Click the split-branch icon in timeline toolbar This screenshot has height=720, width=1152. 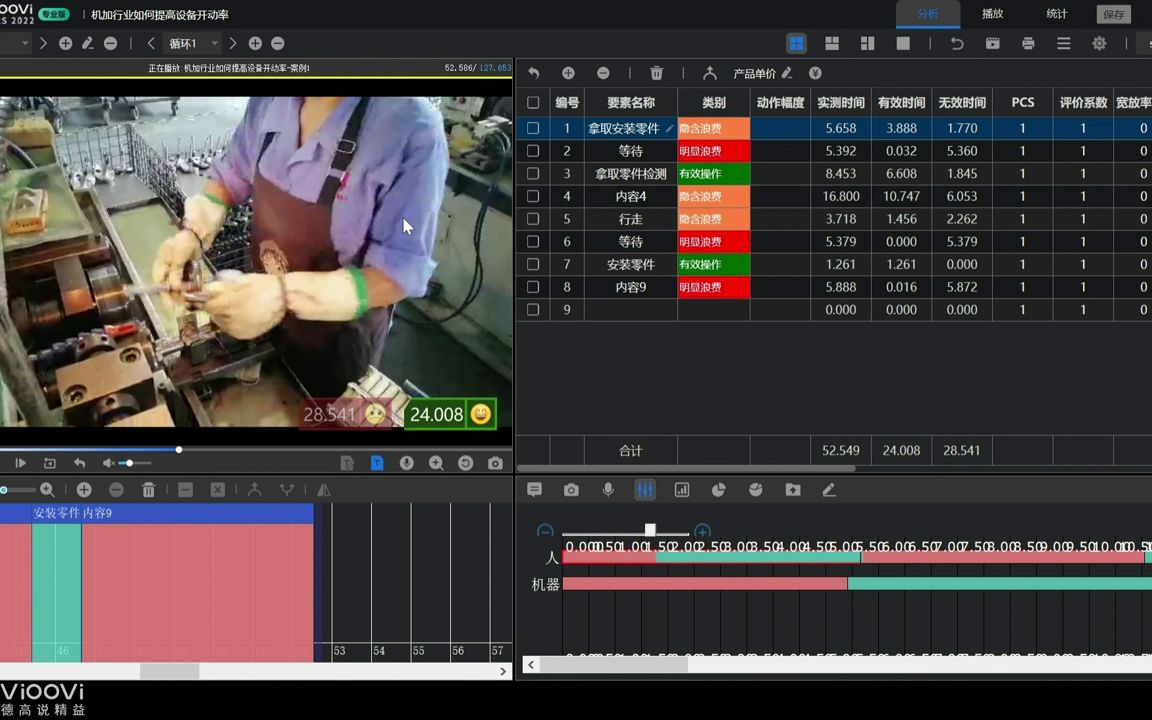pyautogui.click(x=289, y=489)
